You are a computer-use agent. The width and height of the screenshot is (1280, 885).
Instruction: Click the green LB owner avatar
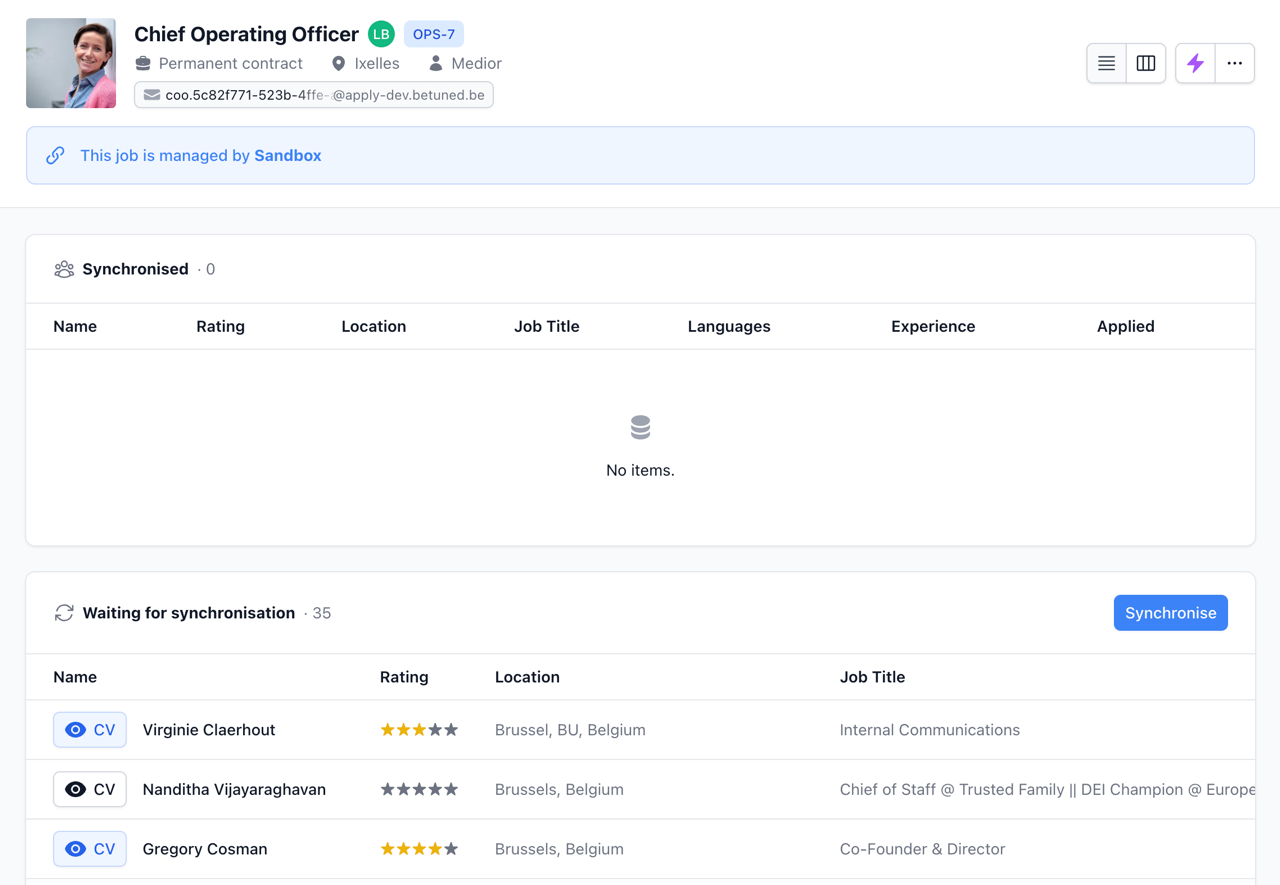[381, 34]
